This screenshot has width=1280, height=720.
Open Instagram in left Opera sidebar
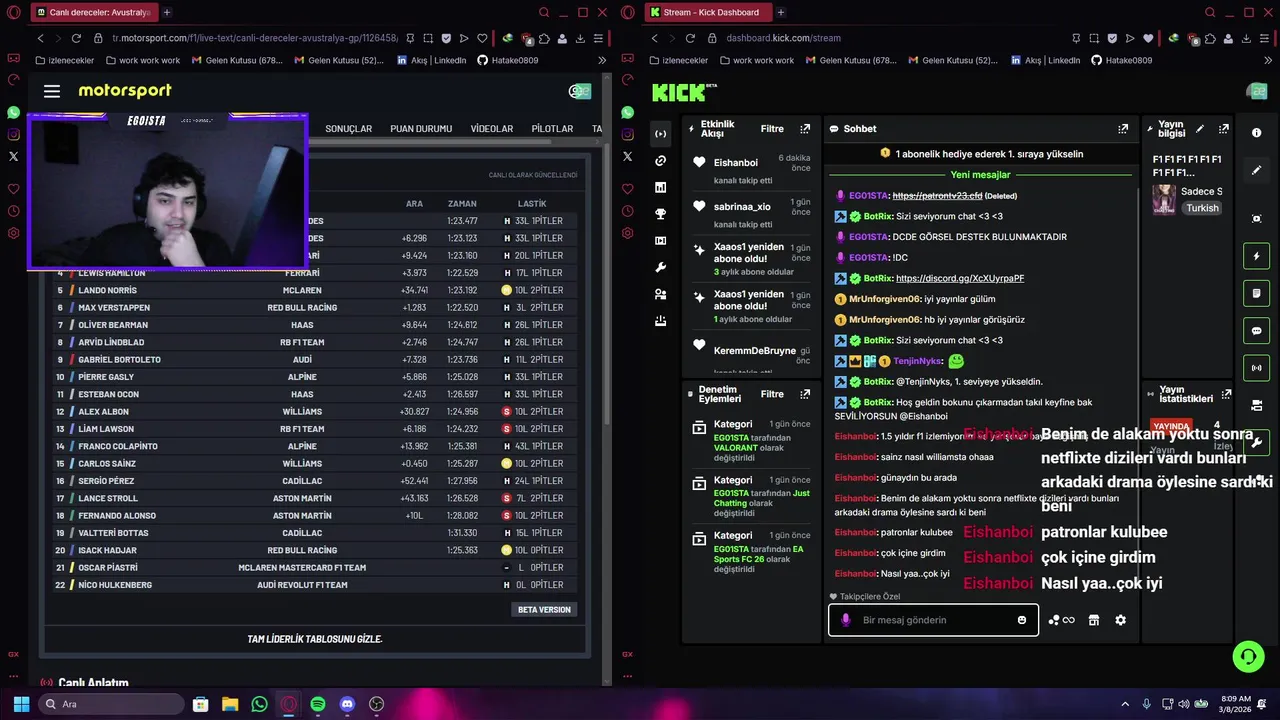(13, 135)
